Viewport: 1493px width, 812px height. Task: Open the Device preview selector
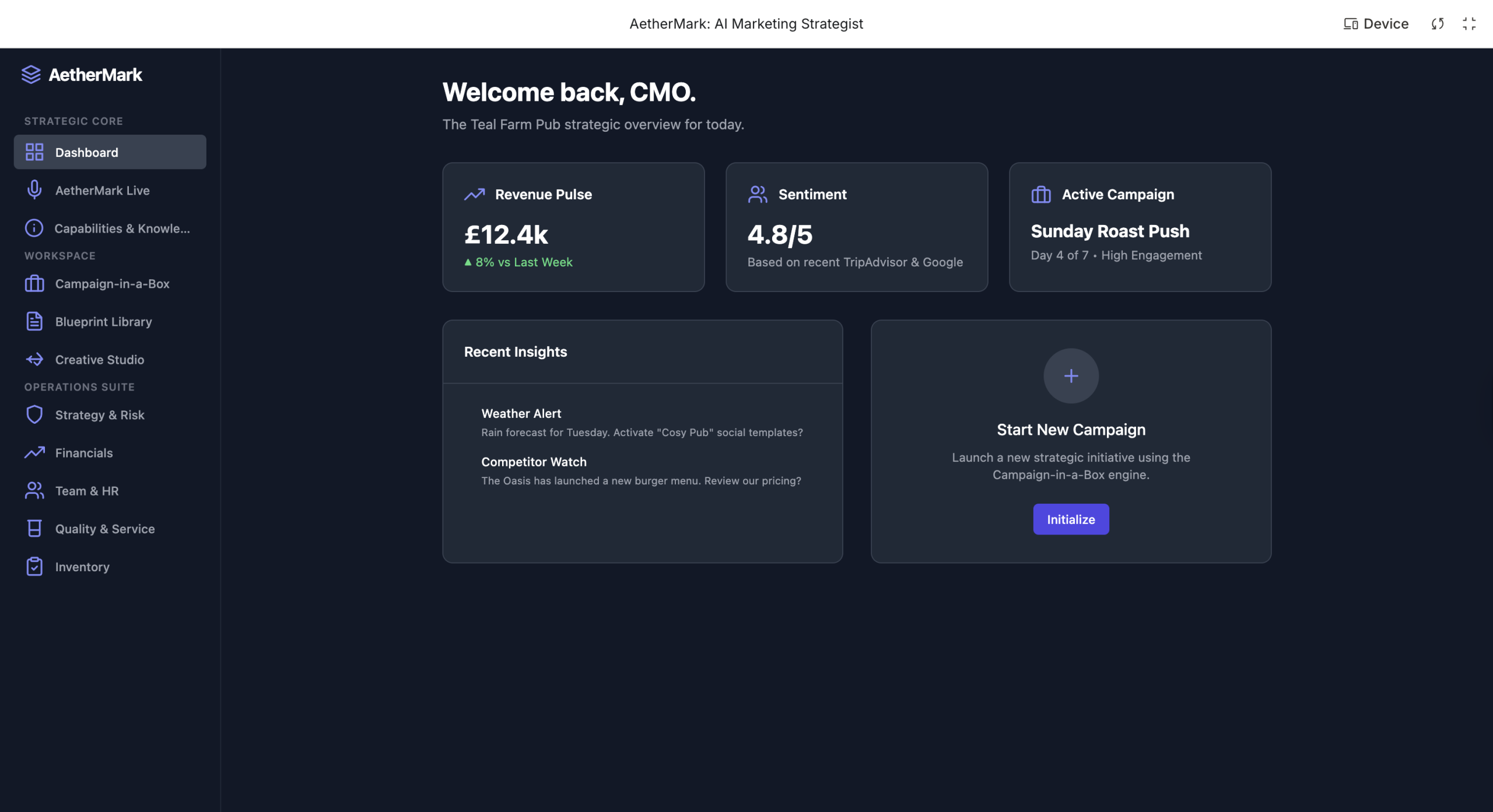tap(1376, 24)
